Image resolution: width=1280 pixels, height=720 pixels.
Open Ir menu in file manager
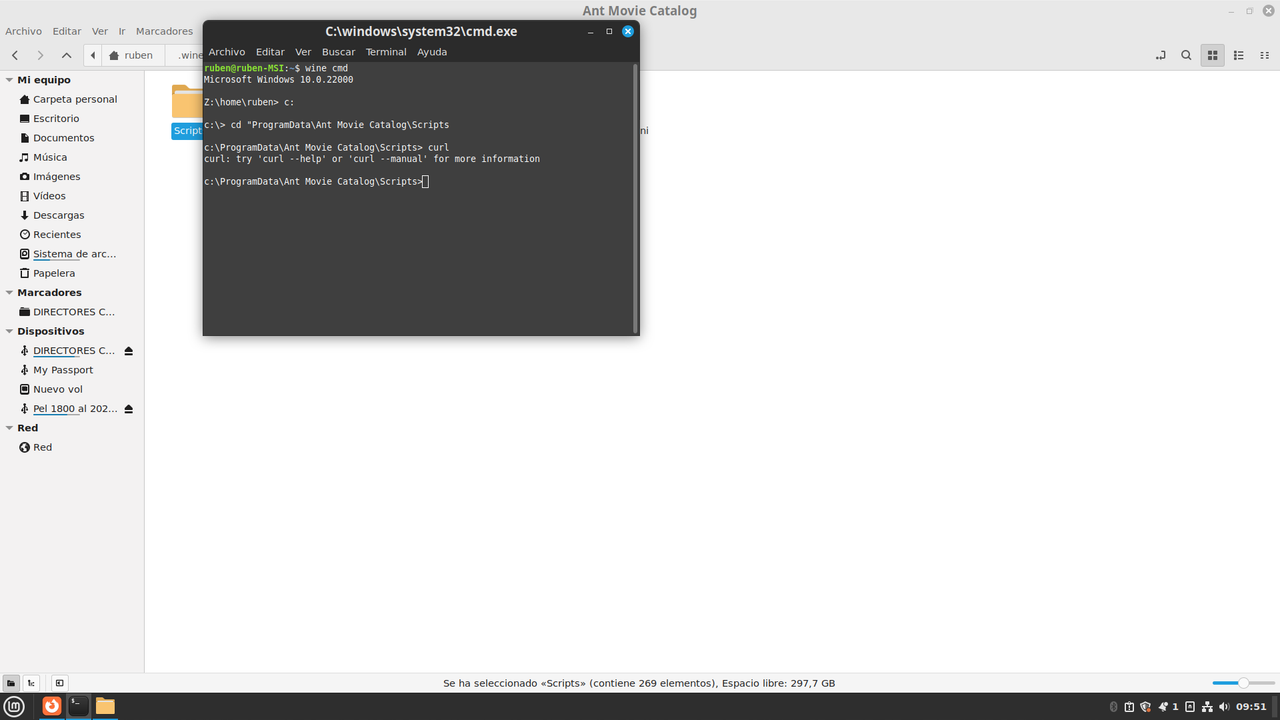click(x=122, y=31)
